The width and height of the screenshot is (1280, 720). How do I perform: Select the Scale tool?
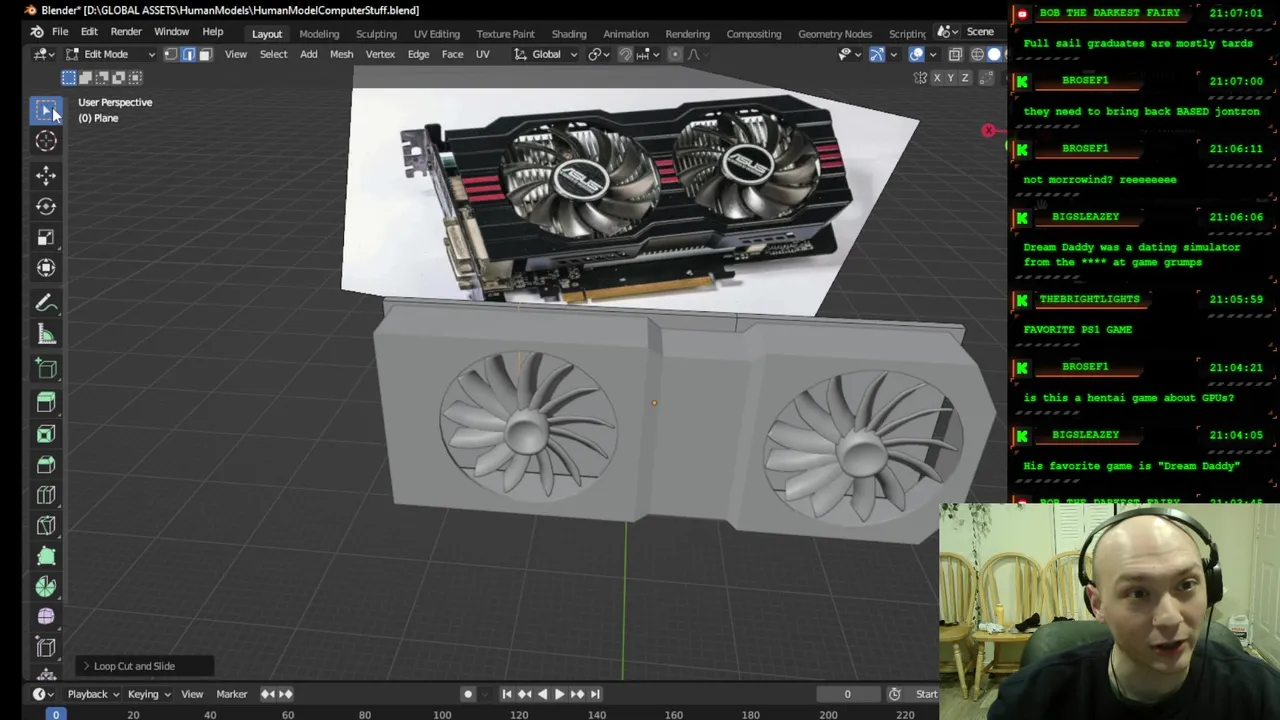click(x=46, y=237)
